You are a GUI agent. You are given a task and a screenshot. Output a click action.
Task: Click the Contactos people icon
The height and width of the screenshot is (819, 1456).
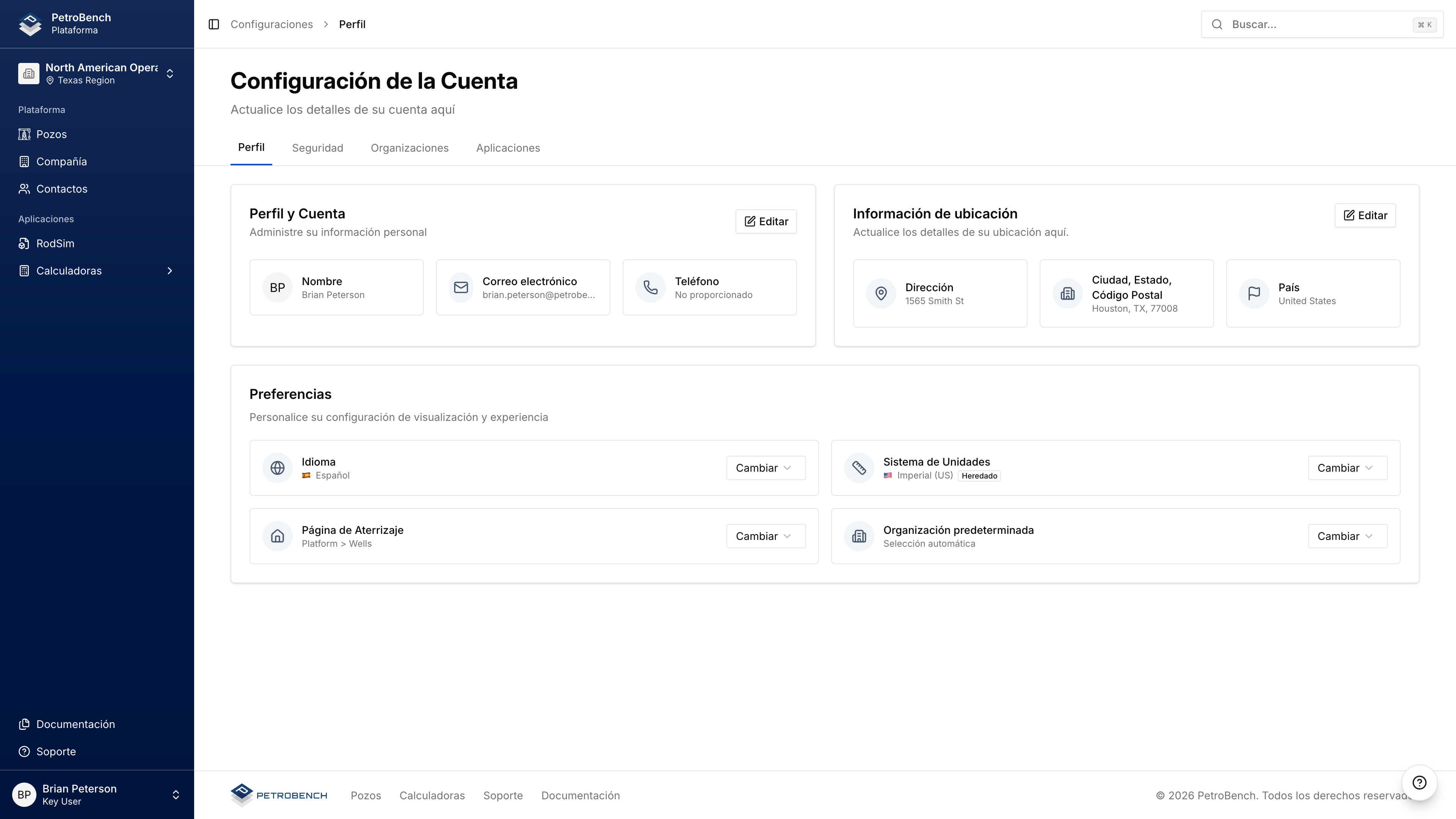[24, 189]
